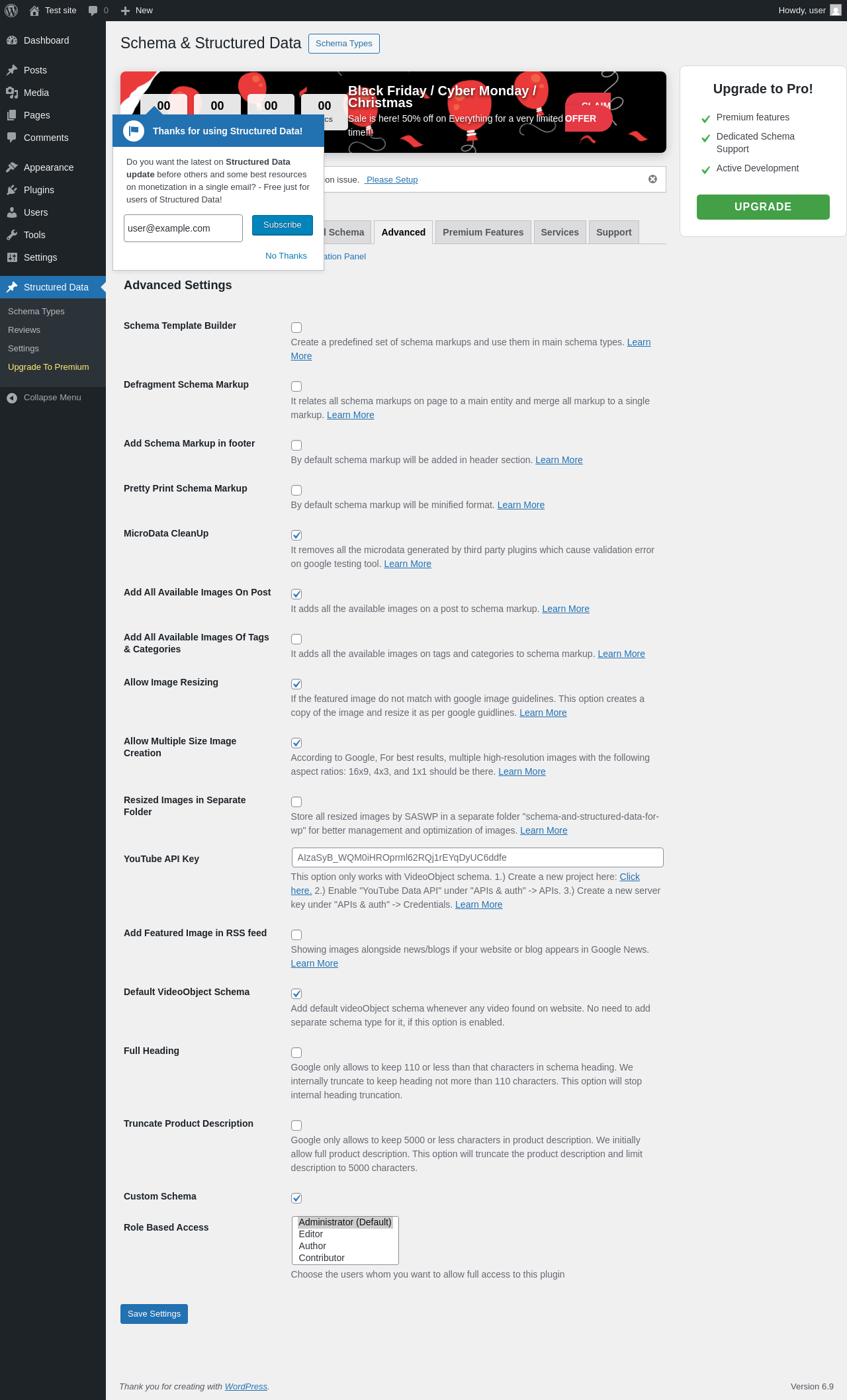Click the Dashboard gauge icon in sidebar
This screenshot has width=847, height=1400.
12,40
